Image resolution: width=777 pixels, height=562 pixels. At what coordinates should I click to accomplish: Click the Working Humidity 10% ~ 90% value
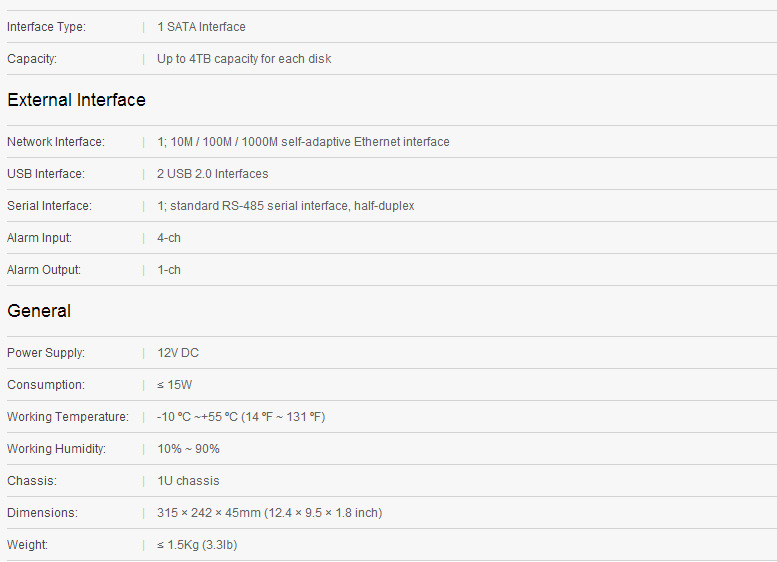pyautogui.click(x=188, y=449)
